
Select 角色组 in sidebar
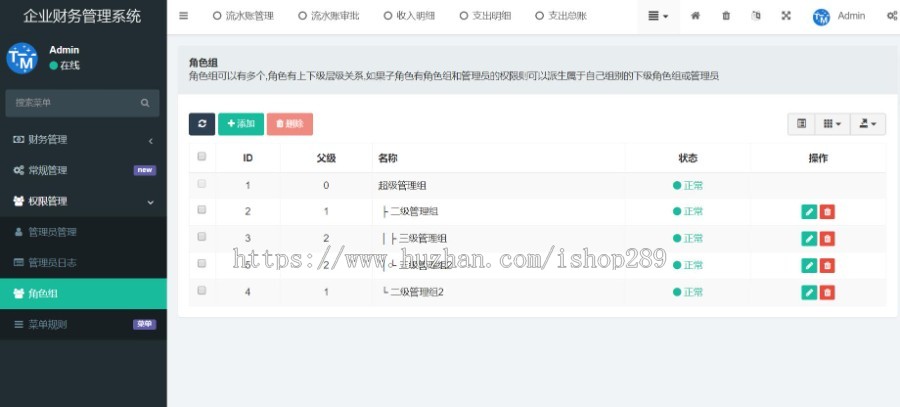click(83, 294)
